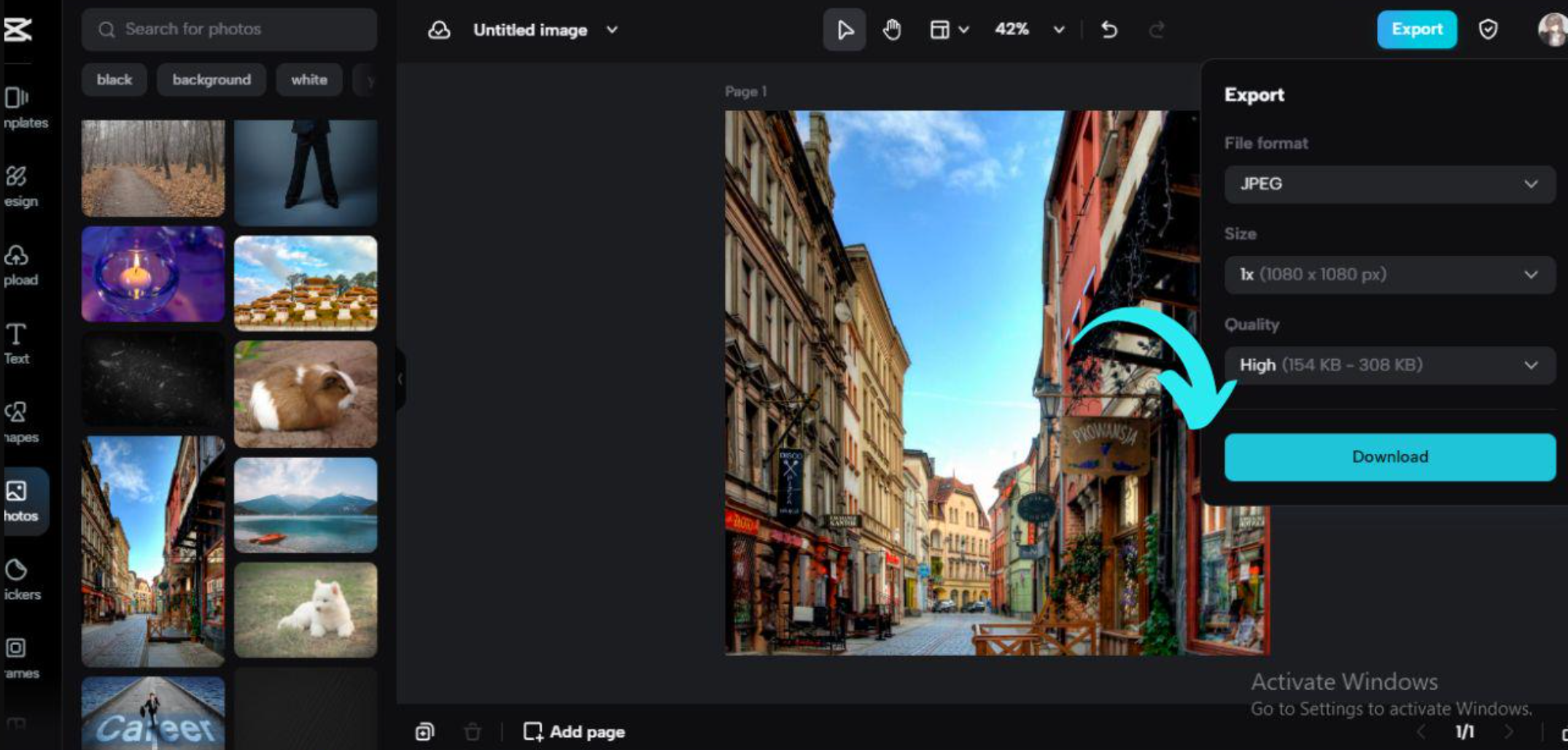Select the 'black' filter tag
This screenshot has height=750, width=1568.
point(115,80)
